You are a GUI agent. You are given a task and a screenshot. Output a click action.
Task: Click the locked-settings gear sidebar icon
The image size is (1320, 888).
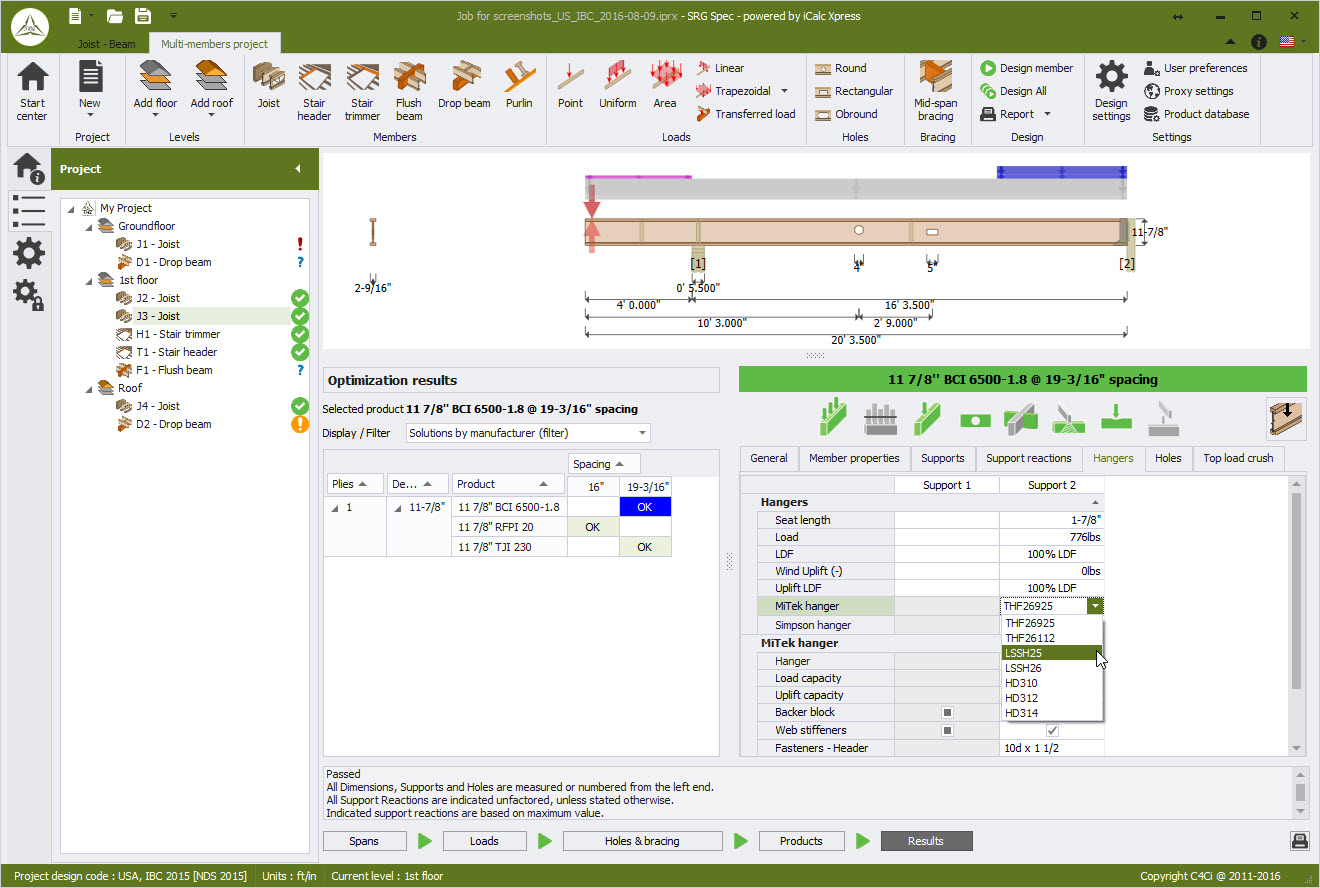click(x=28, y=296)
